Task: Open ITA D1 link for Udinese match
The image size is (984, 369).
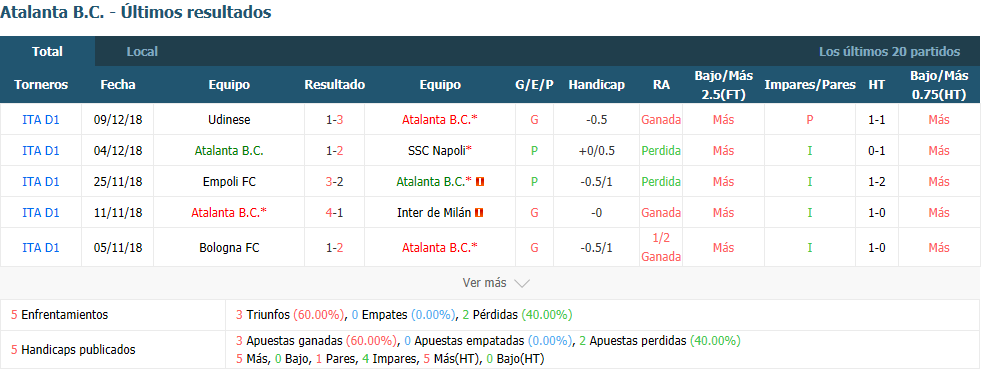Action: (x=41, y=120)
